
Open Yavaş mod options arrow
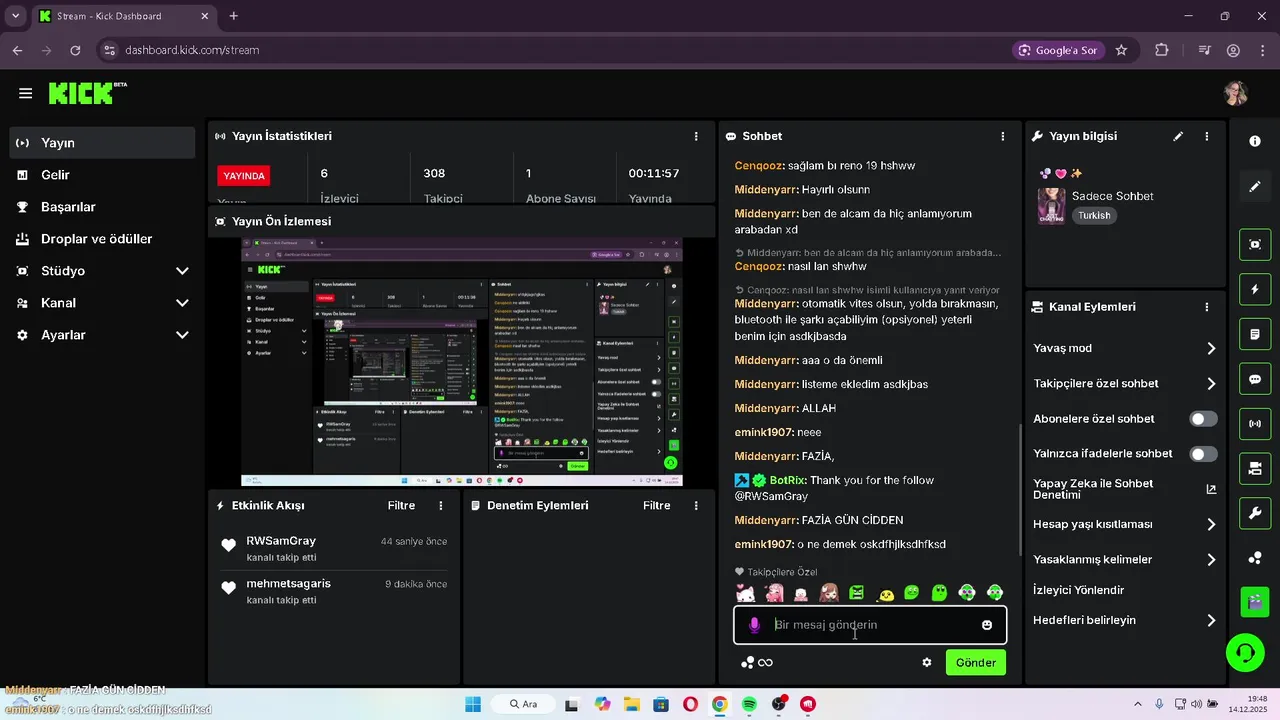tap(1211, 349)
